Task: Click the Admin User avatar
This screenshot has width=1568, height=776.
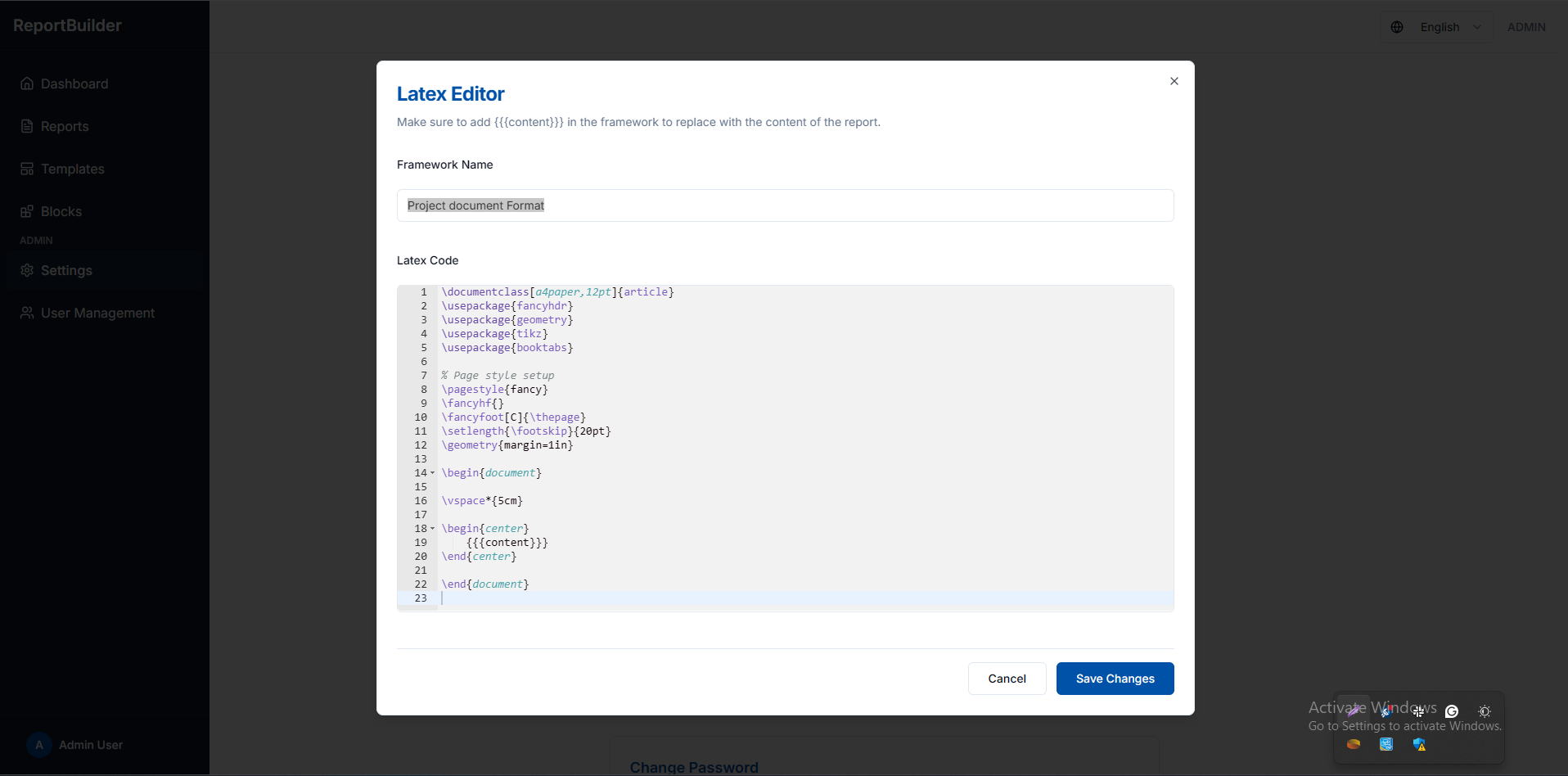Action: [38, 745]
